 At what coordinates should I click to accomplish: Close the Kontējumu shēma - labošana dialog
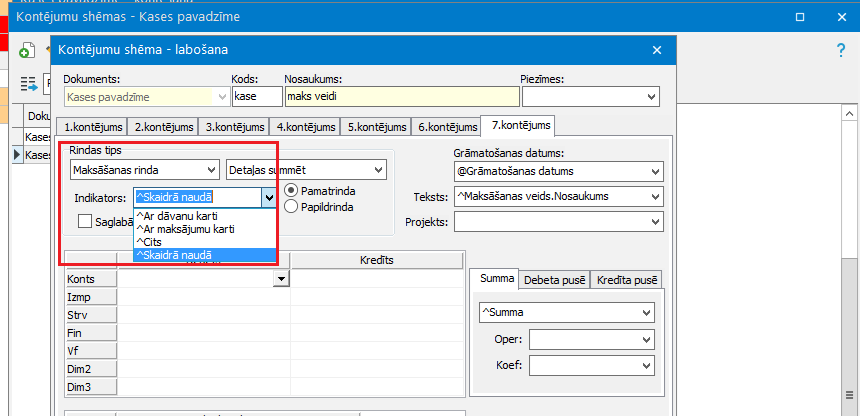coord(657,50)
